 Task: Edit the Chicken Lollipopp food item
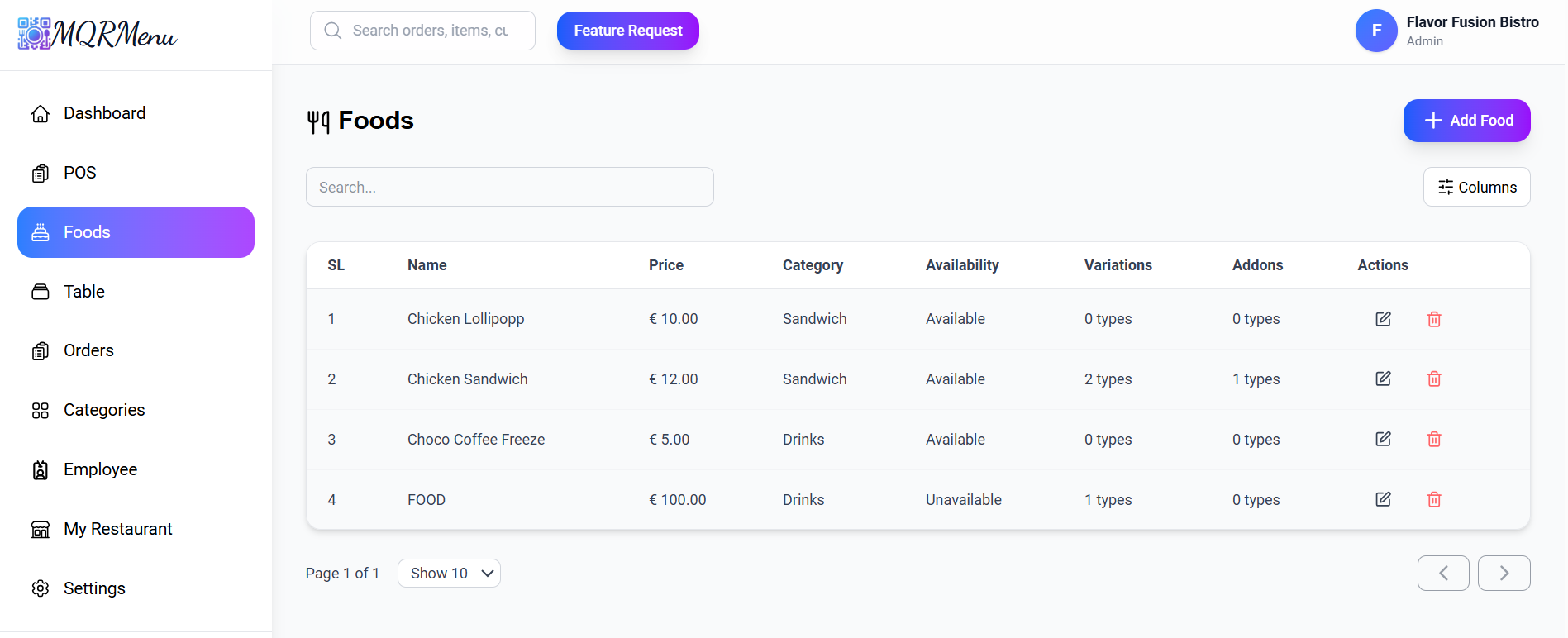(1383, 319)
